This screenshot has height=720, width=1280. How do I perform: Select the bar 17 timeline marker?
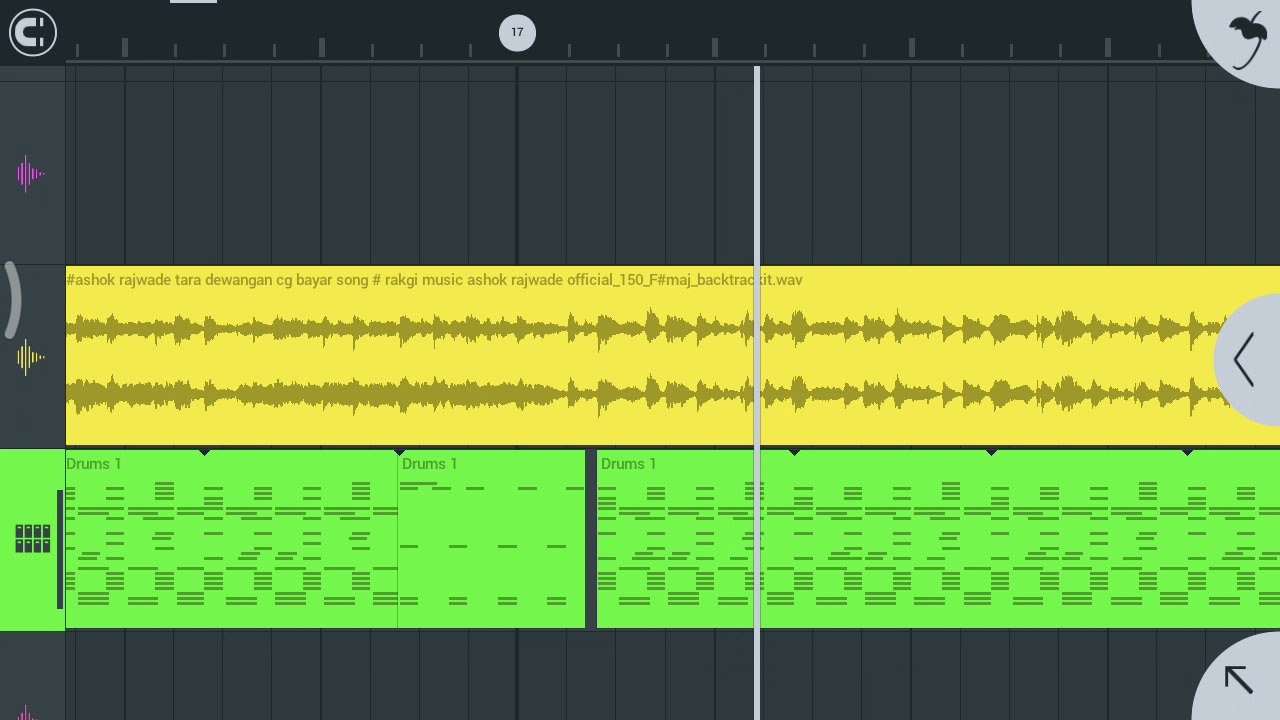click(517, 32)
